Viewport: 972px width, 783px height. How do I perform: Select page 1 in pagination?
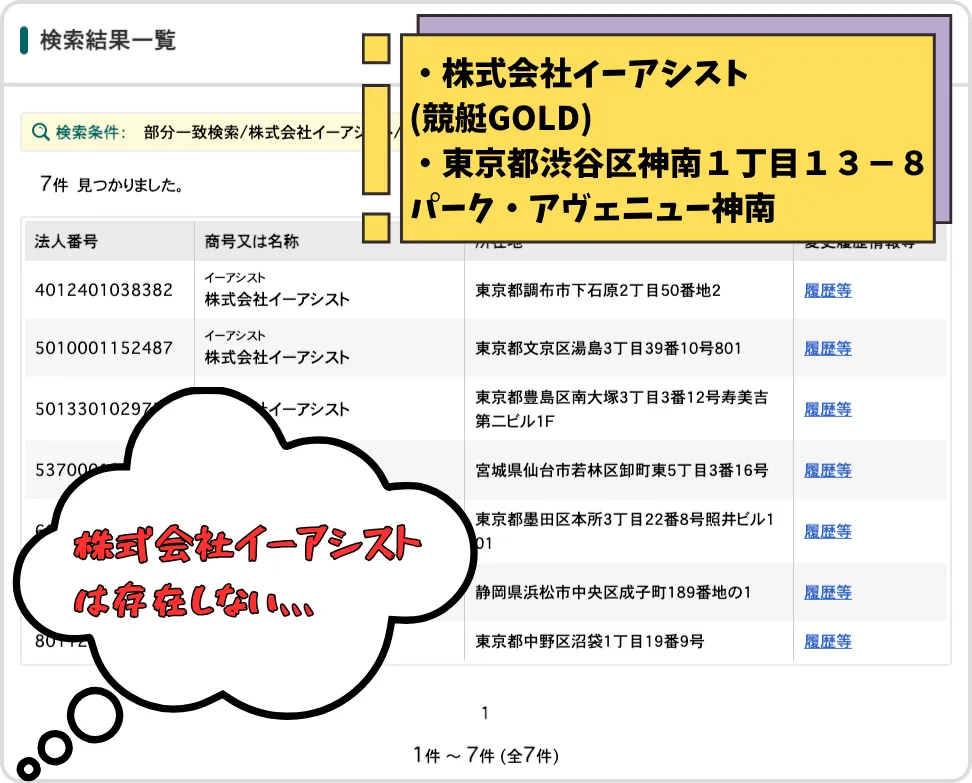484,713
